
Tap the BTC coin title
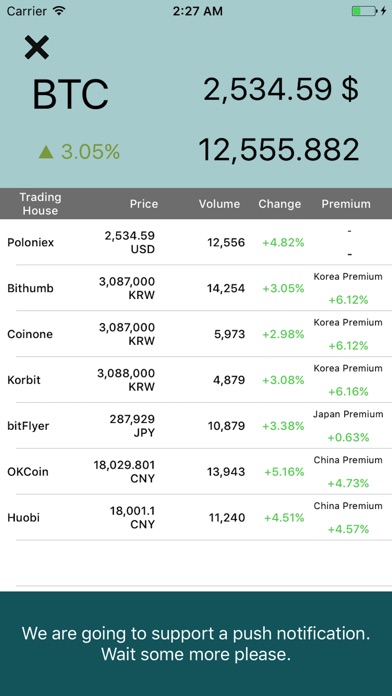point(71,94)
